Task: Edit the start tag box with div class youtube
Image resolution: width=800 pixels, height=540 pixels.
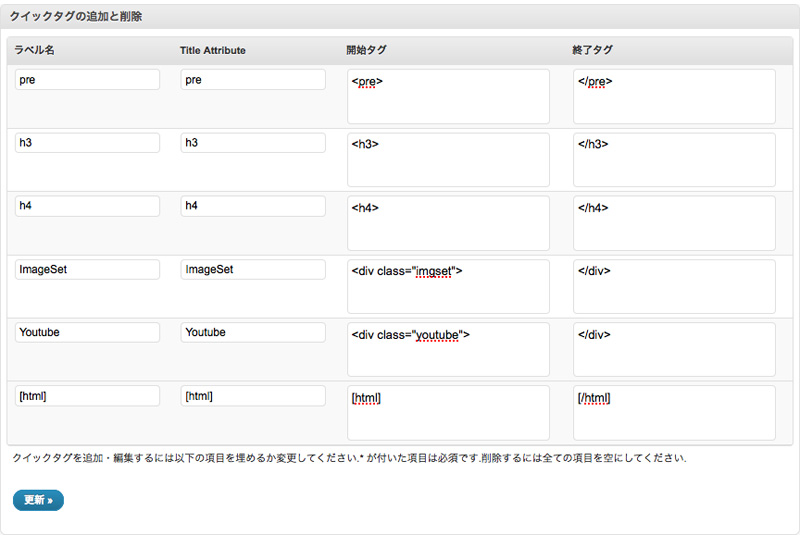Action: point(448,350)
